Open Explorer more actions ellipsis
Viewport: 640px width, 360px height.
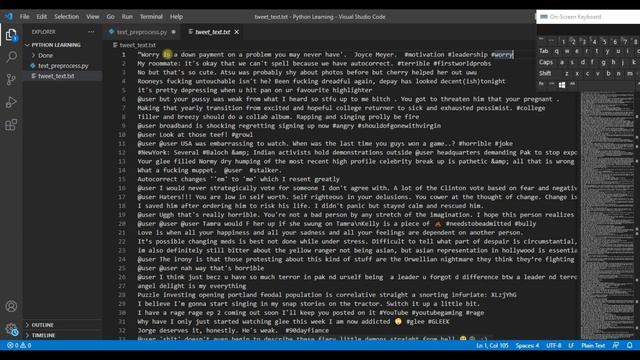point(91,32)
